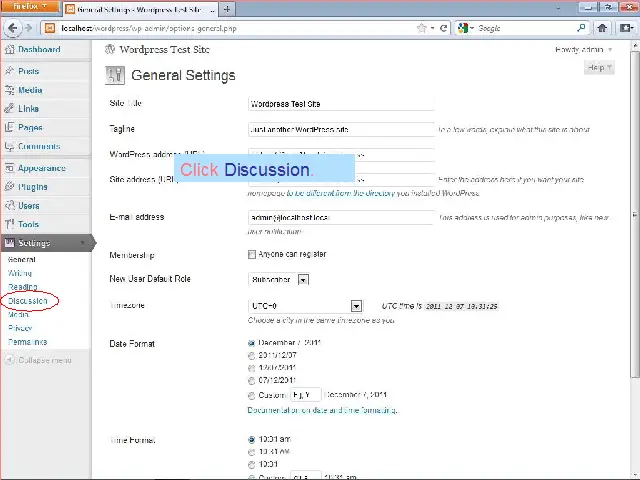Click the Tools wrench icon
This screenshot has height=480, width=640.
tap(9, 225)
